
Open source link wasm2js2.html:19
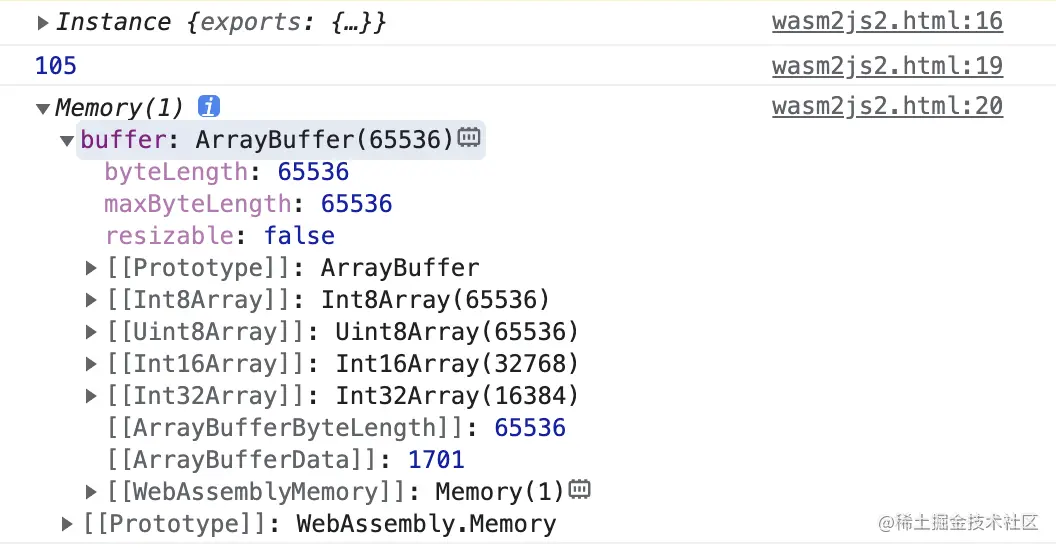click(888, 66)
